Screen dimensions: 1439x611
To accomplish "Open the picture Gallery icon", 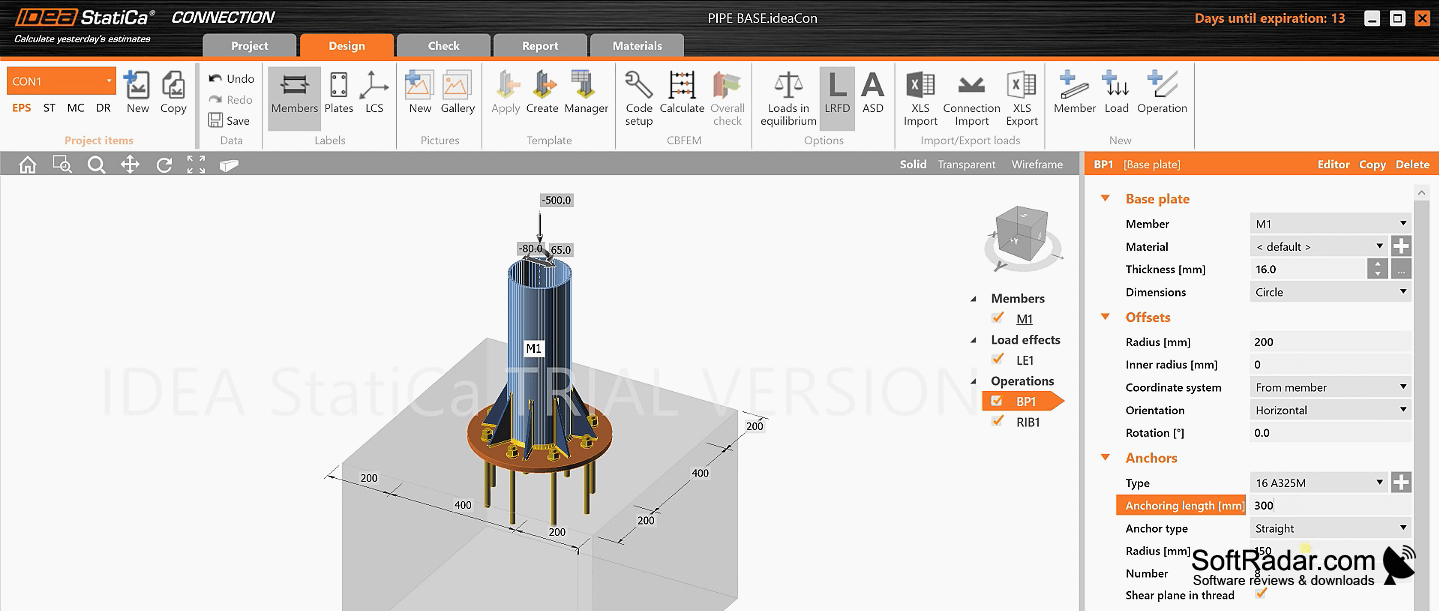I will (458, 85).
